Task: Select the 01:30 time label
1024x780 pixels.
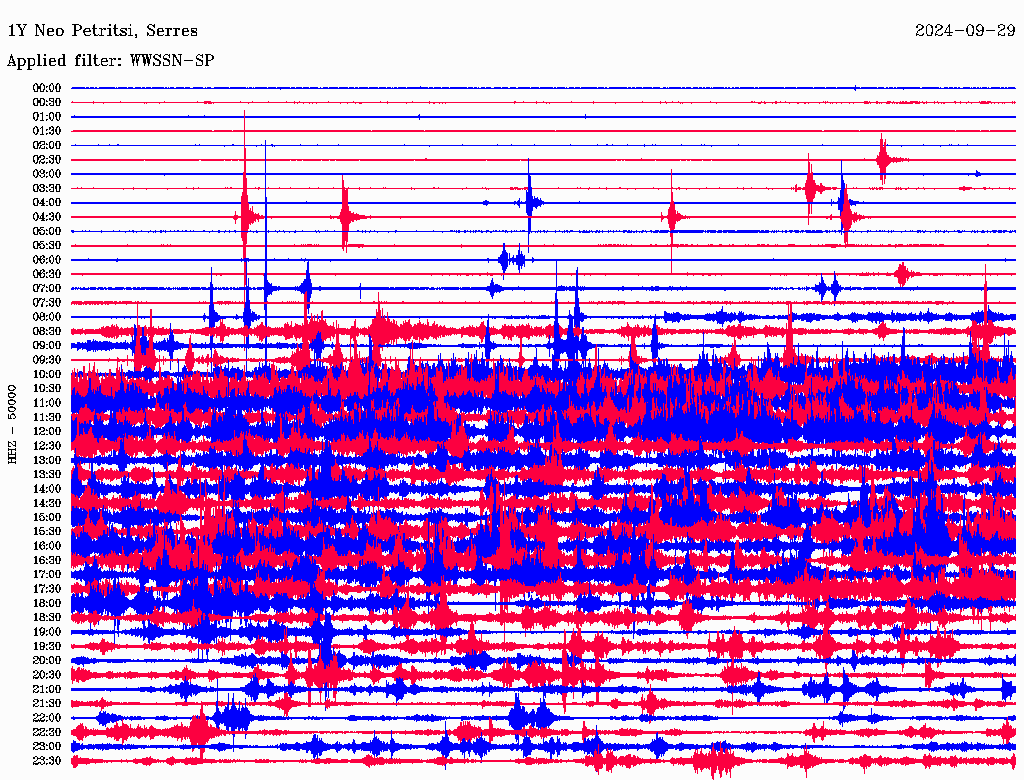Action: coord(47,131)
